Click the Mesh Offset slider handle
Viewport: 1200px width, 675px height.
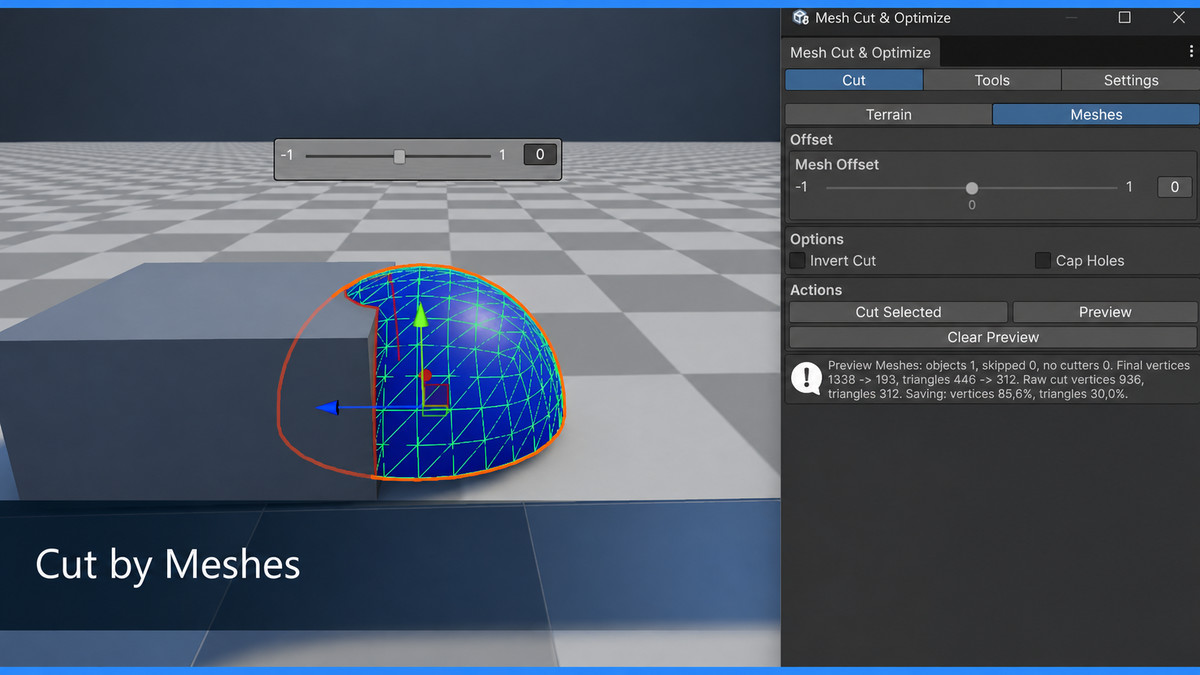pos(971,188)
